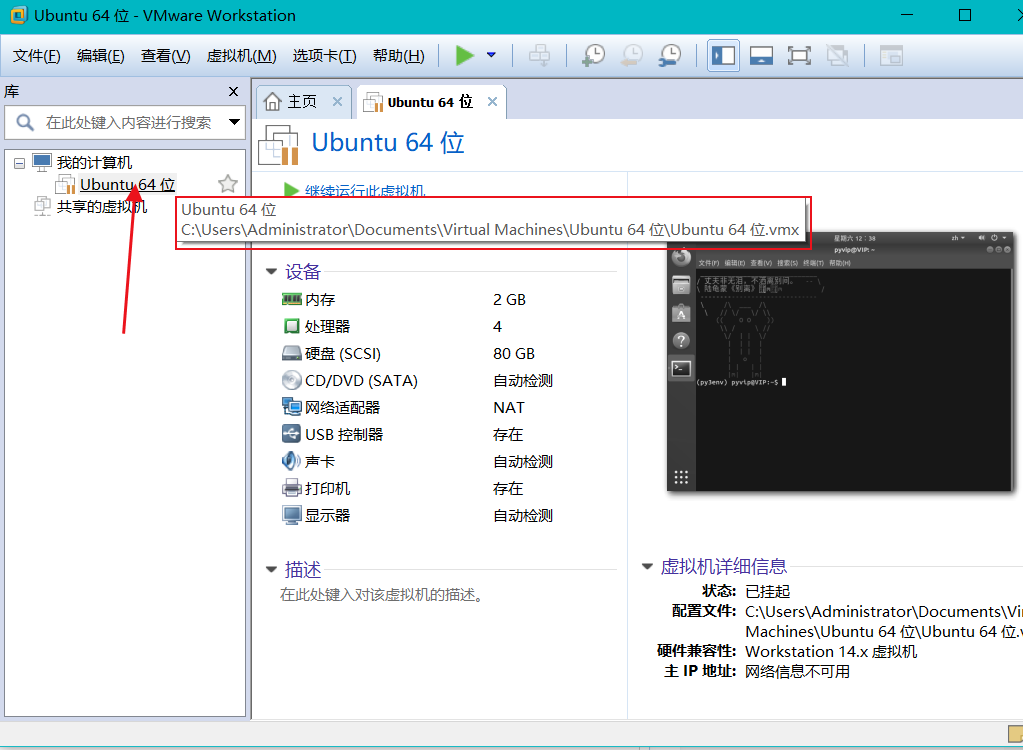Toggle the favorite star next to Ubuntu 64 位
The image size is (1023, 750).
(227, 184)
